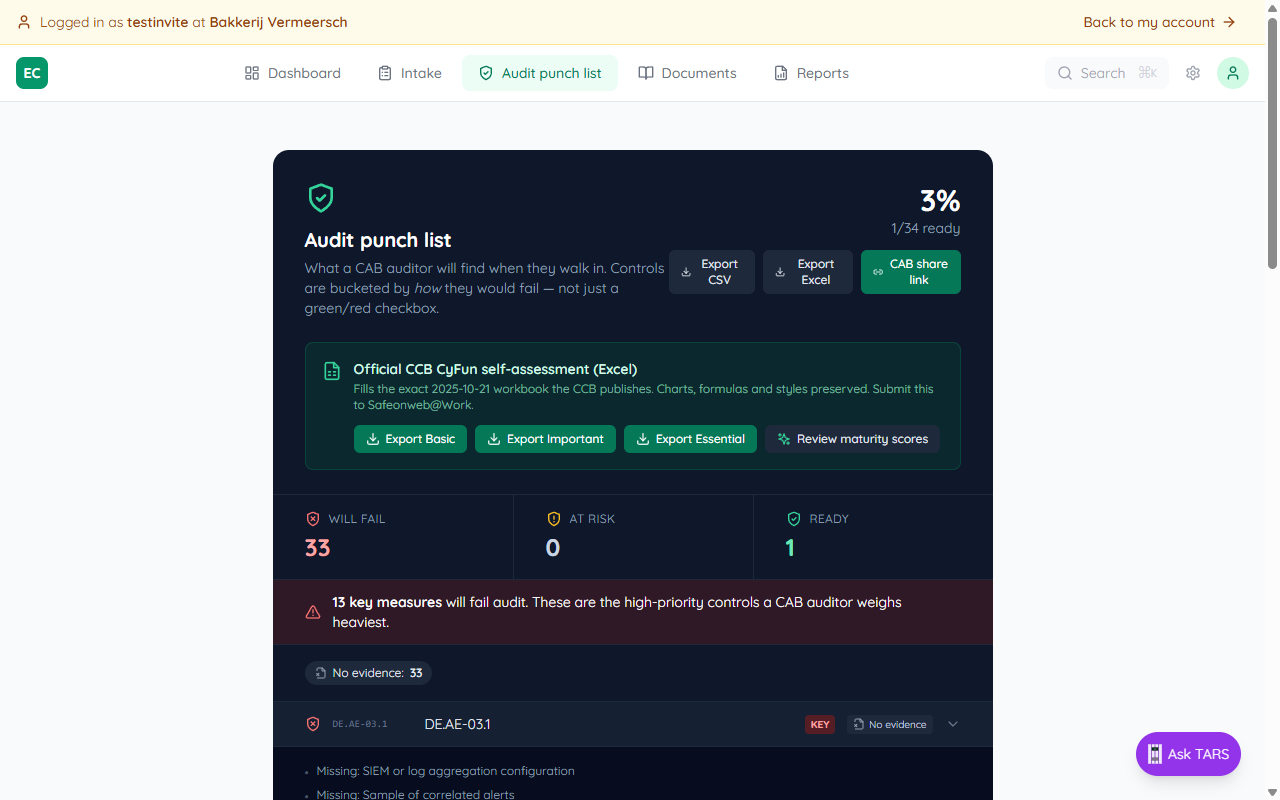This screenshot has width=1280, height=800.
Task: Click the red shield icon on DE.AE-03.1 row
Action: pyautogui.click(x=313, y=724)
